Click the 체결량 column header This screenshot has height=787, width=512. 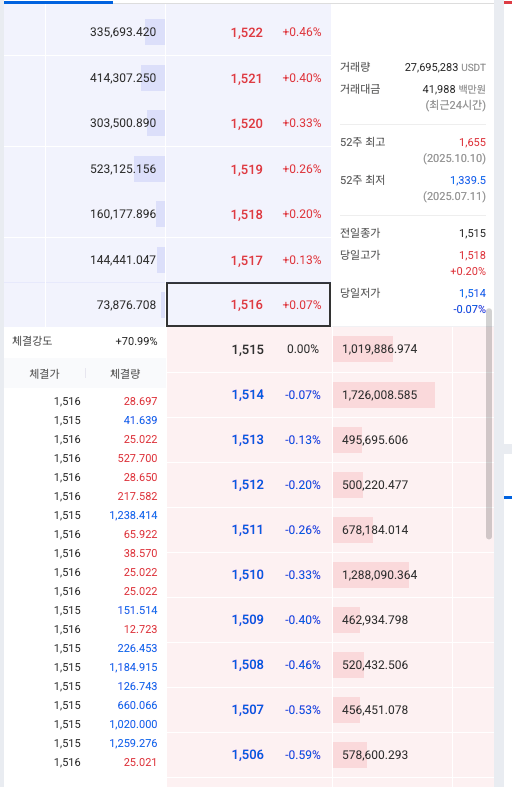coord(125,373)
